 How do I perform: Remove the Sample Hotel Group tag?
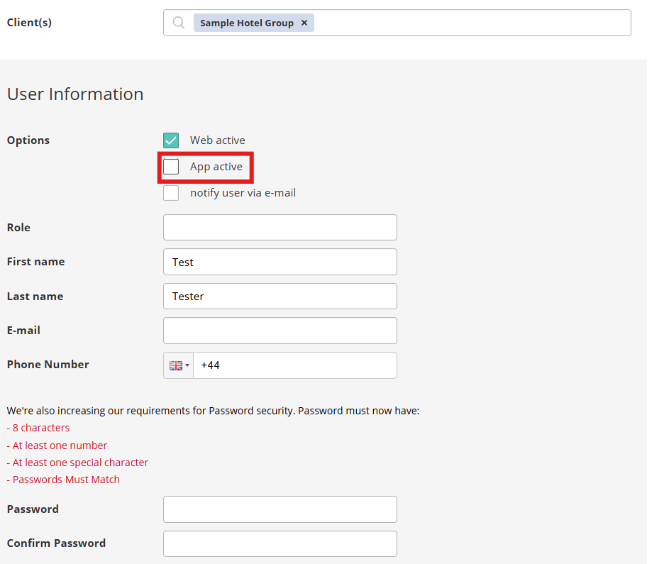point(304,23)
